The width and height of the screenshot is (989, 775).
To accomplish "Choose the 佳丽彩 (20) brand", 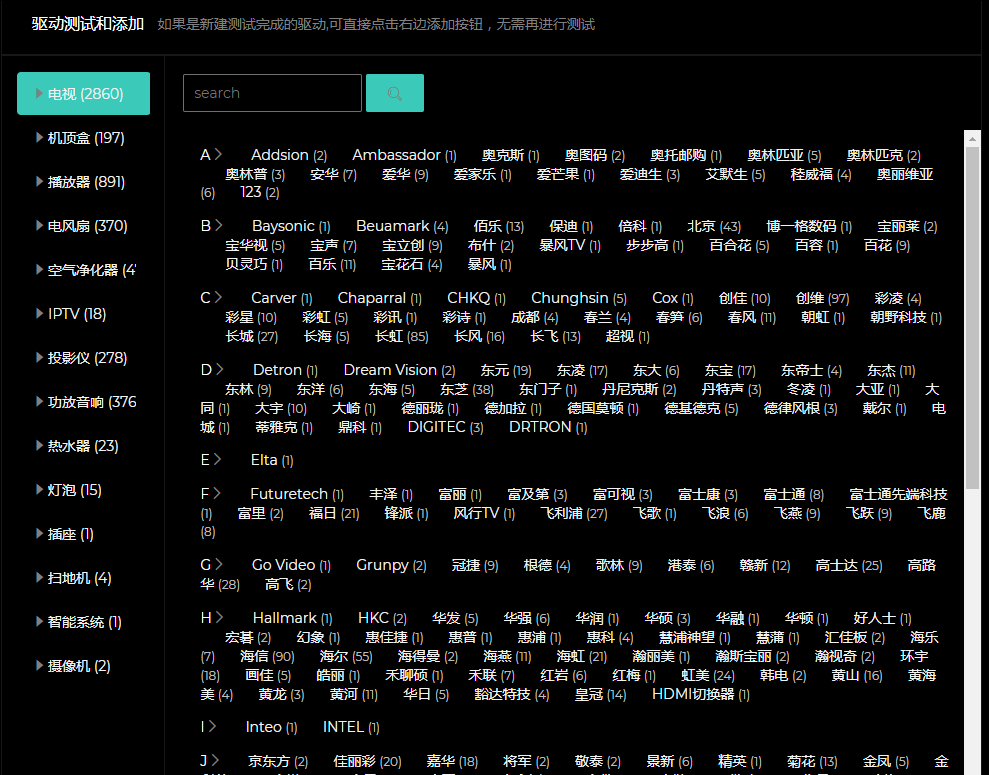I will click(367, 762).
